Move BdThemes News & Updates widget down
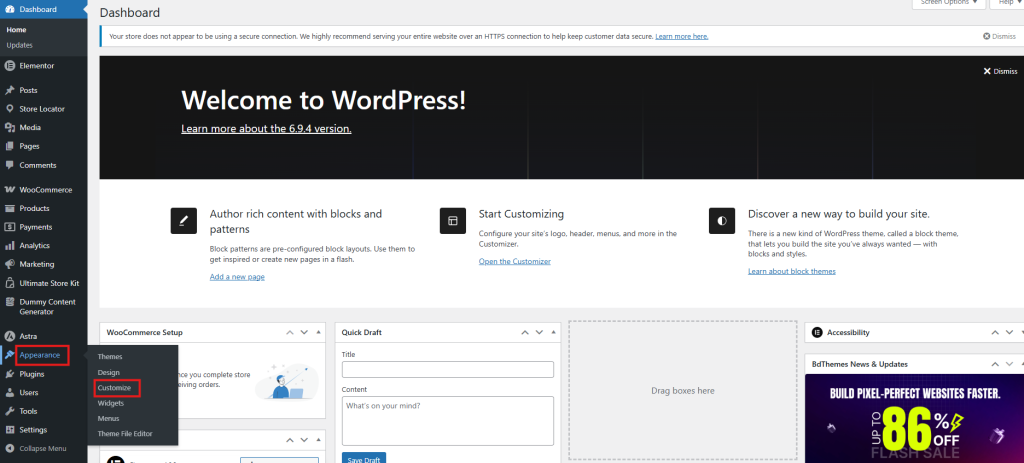Screen dimensions: 1024x463 click(1010, 364)
